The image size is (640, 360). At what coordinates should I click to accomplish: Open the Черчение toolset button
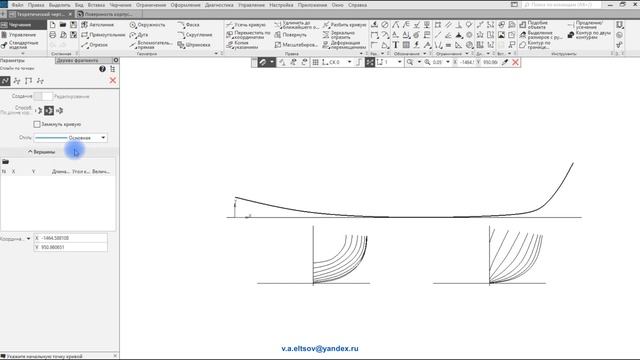point(23,25)
